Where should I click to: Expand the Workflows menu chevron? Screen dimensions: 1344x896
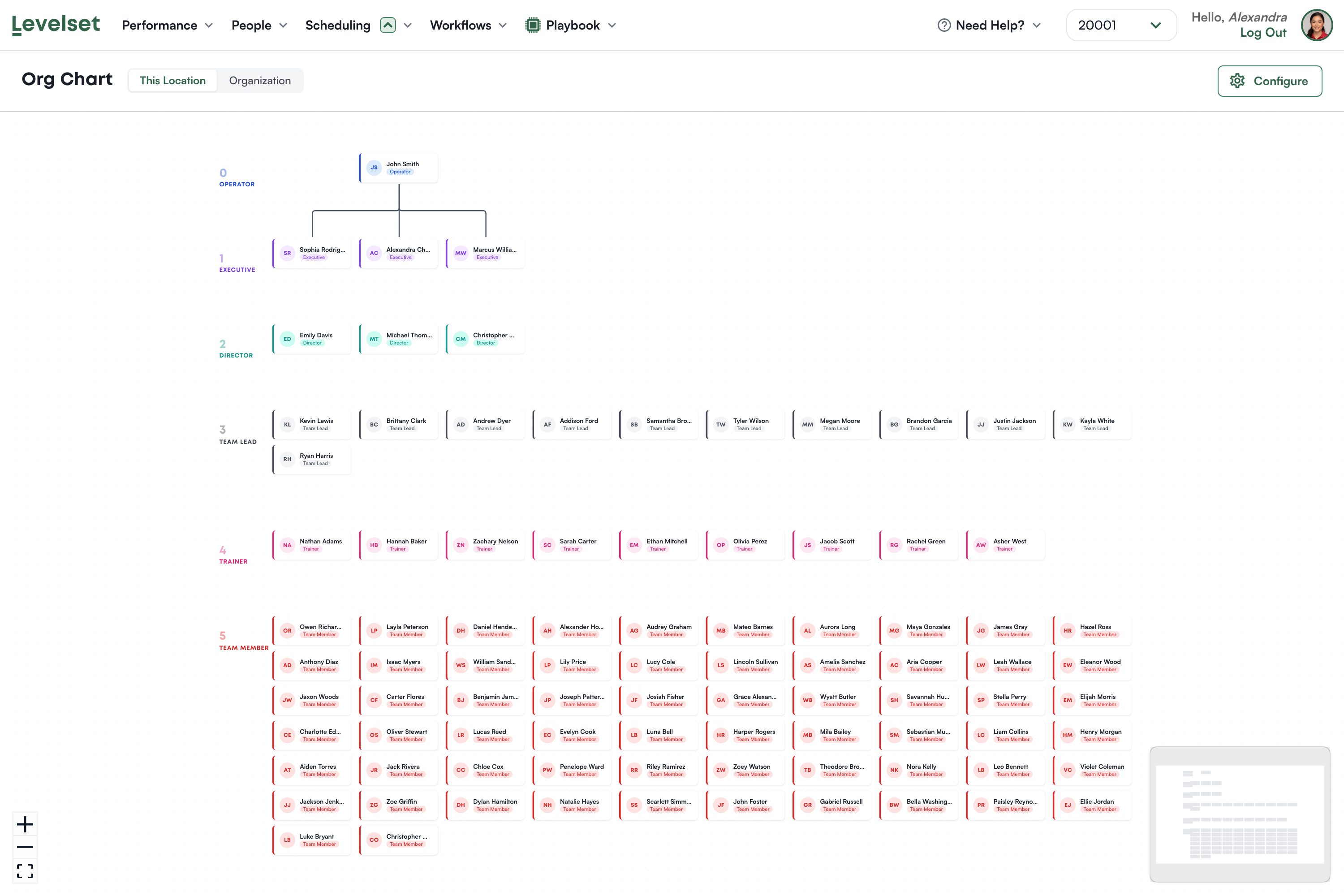503,25
